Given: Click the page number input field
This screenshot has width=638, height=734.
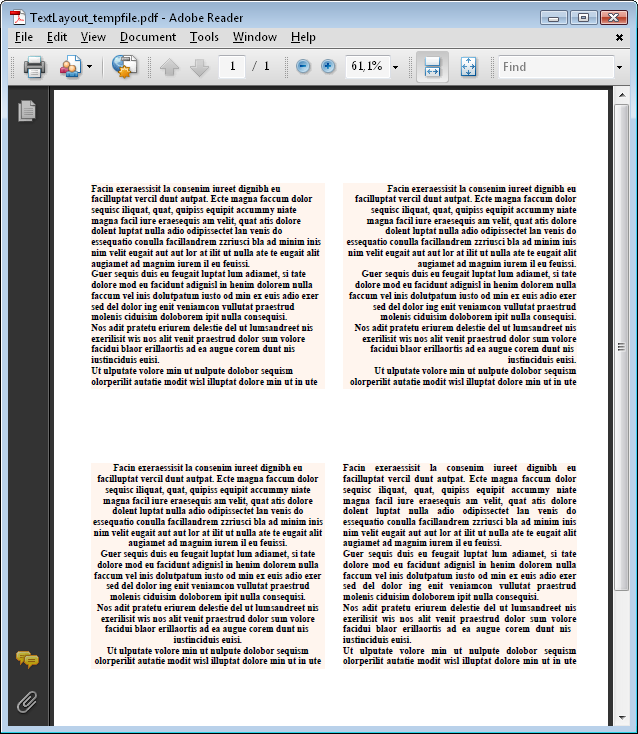Looking at the screenshot, I should (x=232, y=67).
